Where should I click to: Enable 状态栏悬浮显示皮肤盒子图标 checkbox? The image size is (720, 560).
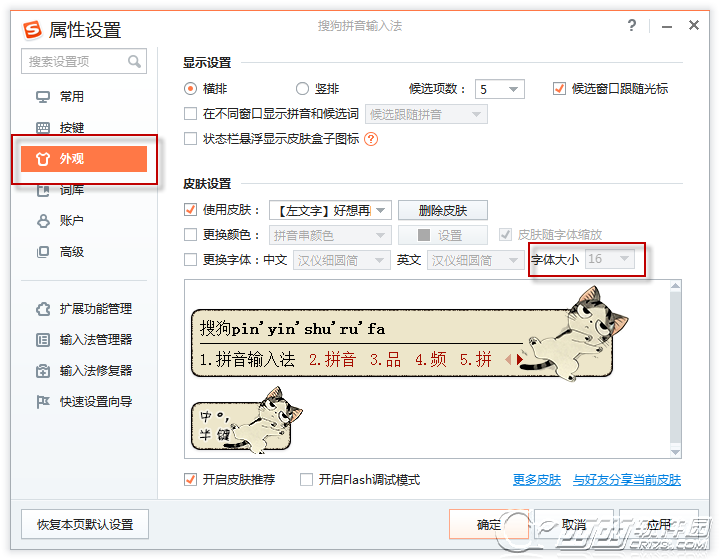tap(190, 139)
